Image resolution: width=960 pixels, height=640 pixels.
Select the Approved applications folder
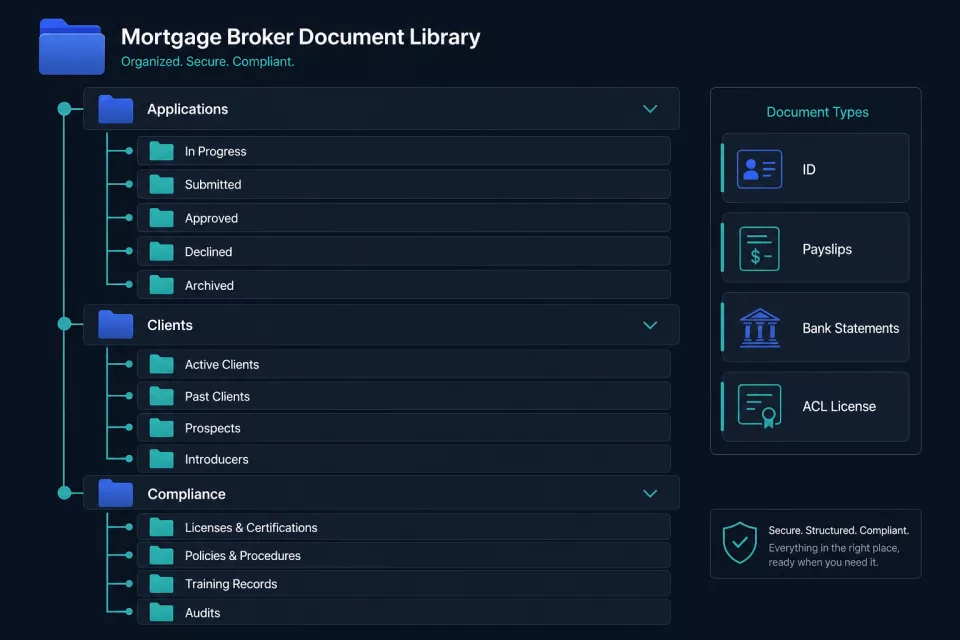[x=404, y=217]
